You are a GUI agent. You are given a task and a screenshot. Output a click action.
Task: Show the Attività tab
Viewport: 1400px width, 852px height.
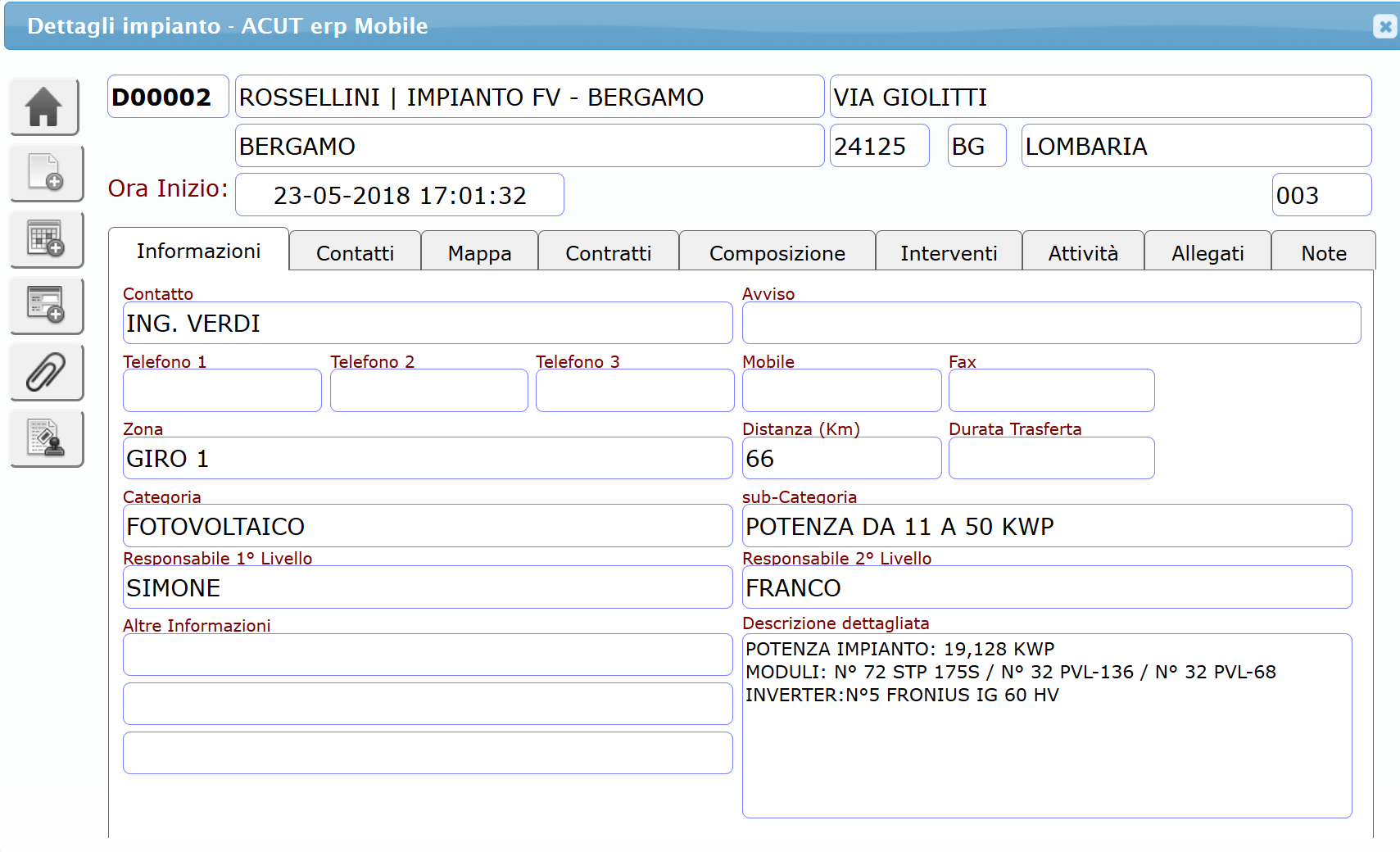1082,253
